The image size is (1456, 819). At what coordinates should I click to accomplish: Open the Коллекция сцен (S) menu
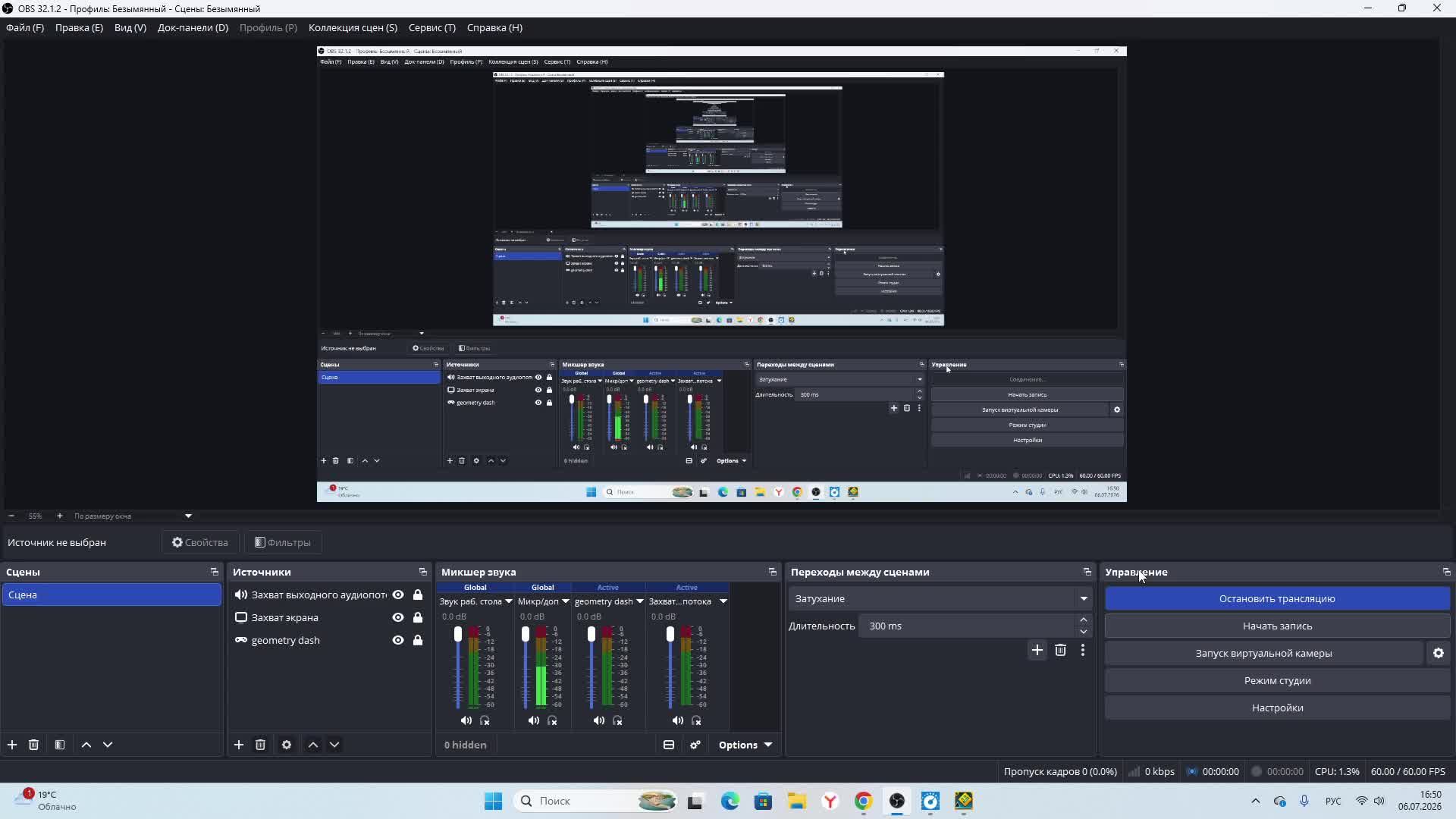pos(353,27)
